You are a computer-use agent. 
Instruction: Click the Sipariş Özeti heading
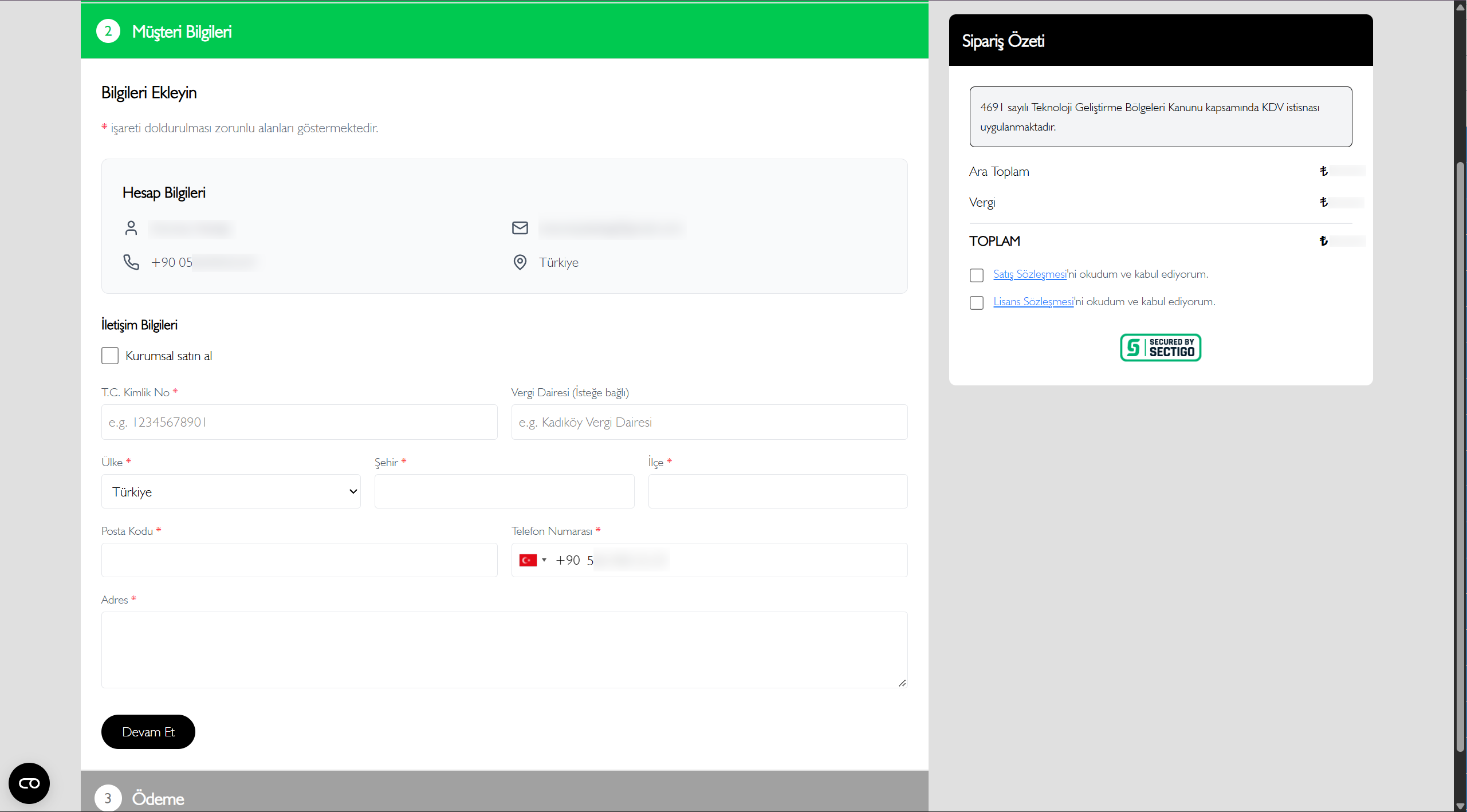[x=1003, y=41]
